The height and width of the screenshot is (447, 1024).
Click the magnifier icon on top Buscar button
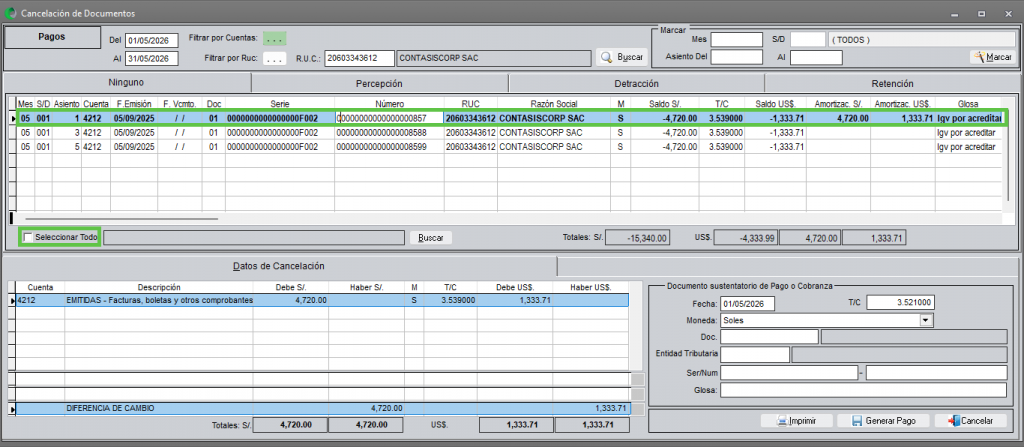tap(607, 58)
